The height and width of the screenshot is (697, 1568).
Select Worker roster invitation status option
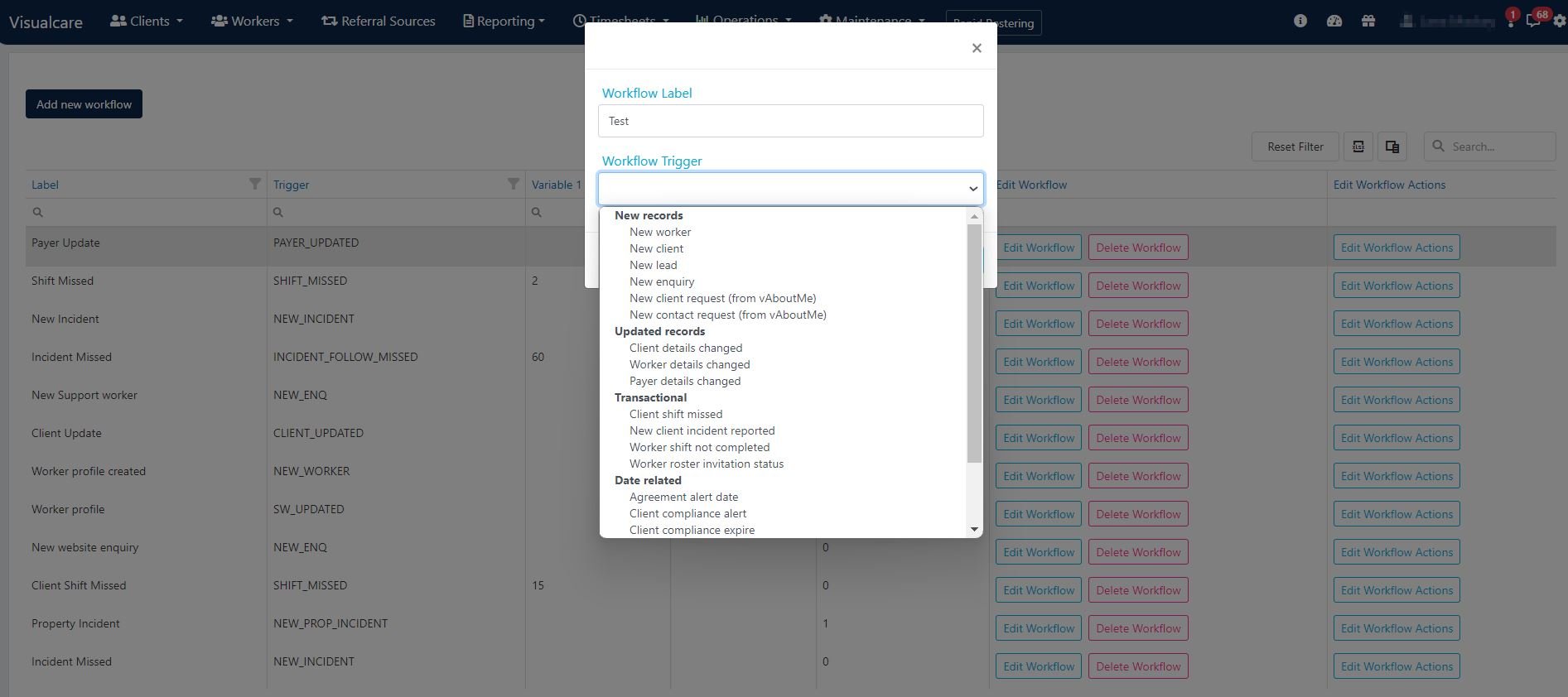(x=706, y=464)
